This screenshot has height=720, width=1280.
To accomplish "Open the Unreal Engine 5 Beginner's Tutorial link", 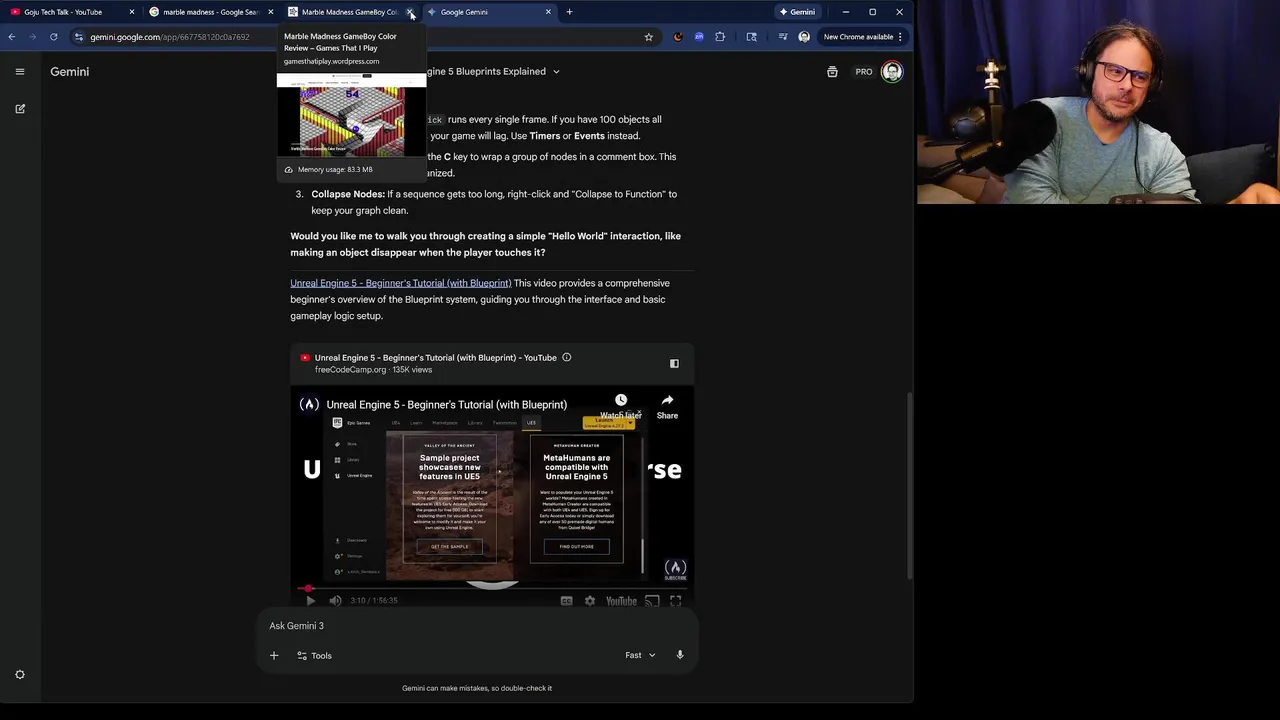I will tap(400, 283).
